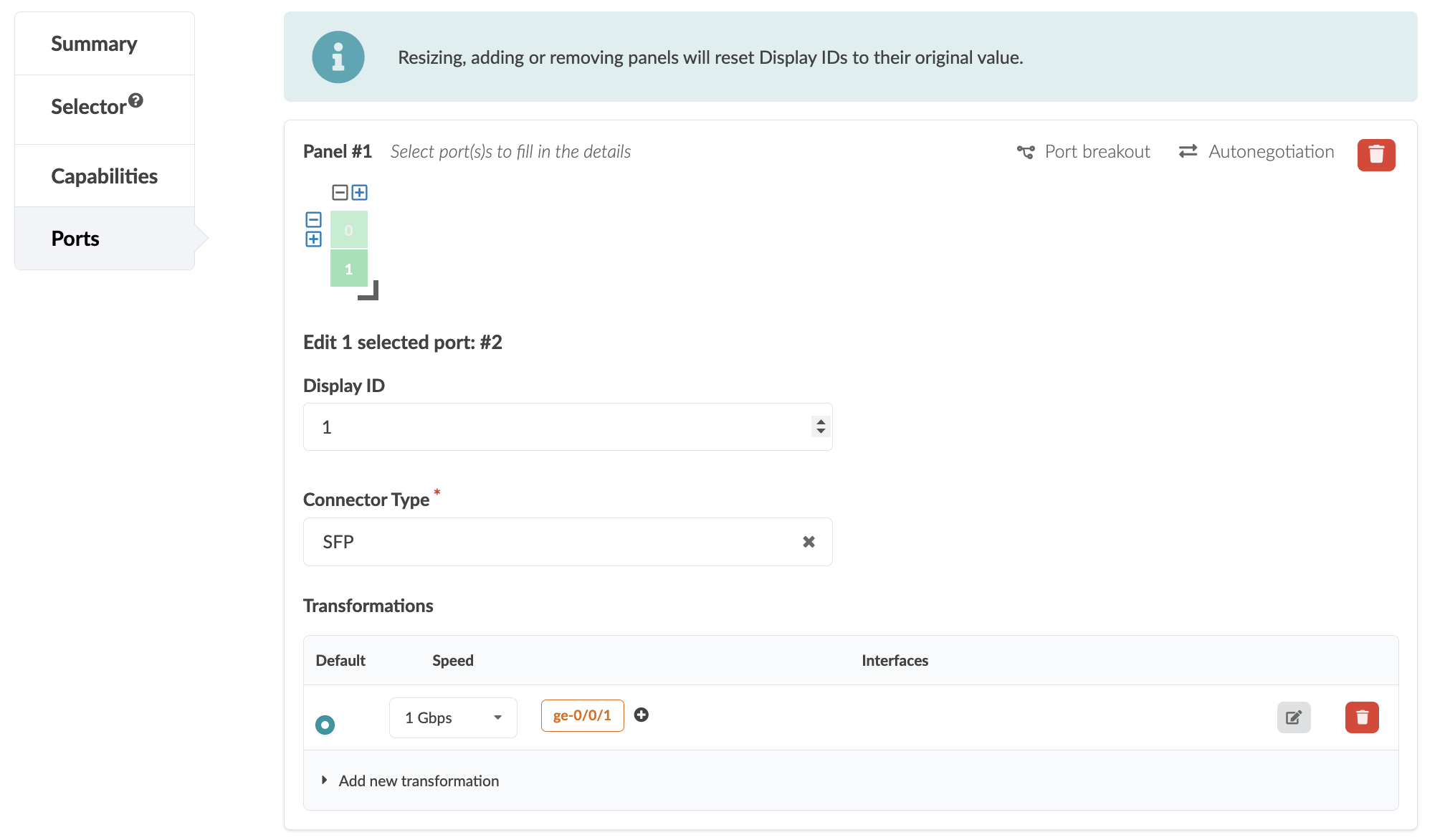
Task: Open Selector help via the question mark icon
Action: coord(137,99)
